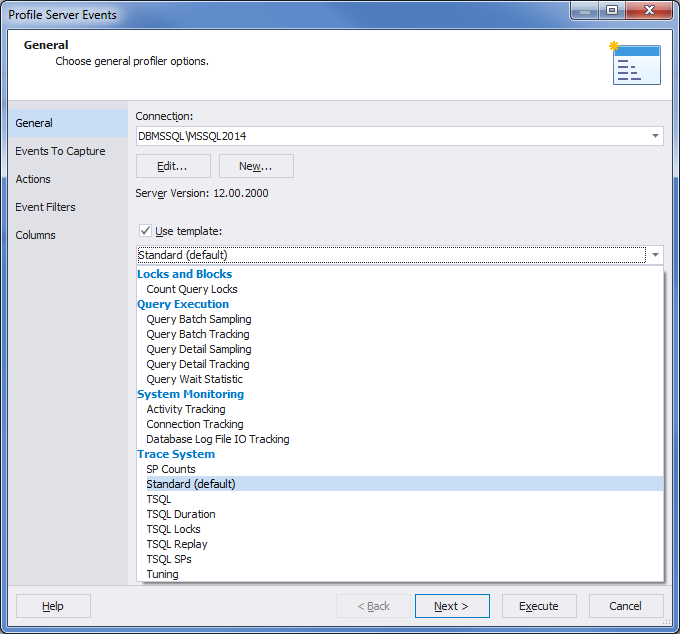Select Activity Tracking template
Image resolution: width=680 pixels, height=634 pixels.
point(400,409)
